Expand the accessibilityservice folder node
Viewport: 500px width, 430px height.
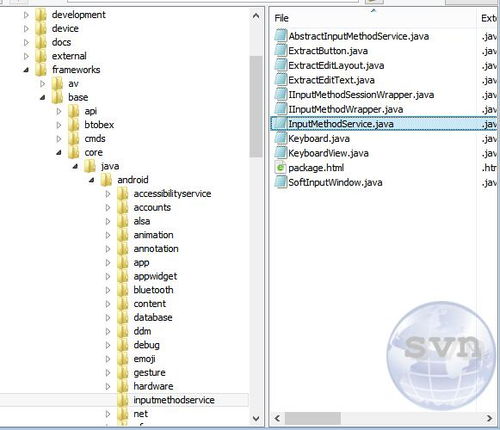[x=108, y=194]
